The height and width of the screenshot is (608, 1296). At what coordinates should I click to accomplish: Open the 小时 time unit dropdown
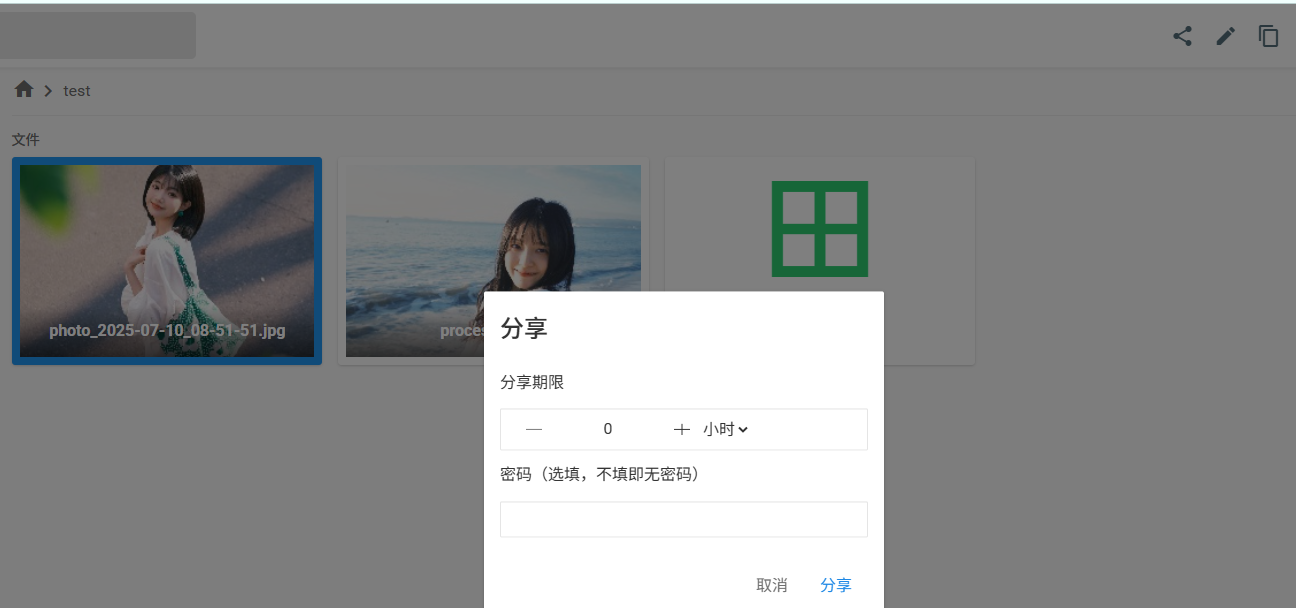click(726, 429)
